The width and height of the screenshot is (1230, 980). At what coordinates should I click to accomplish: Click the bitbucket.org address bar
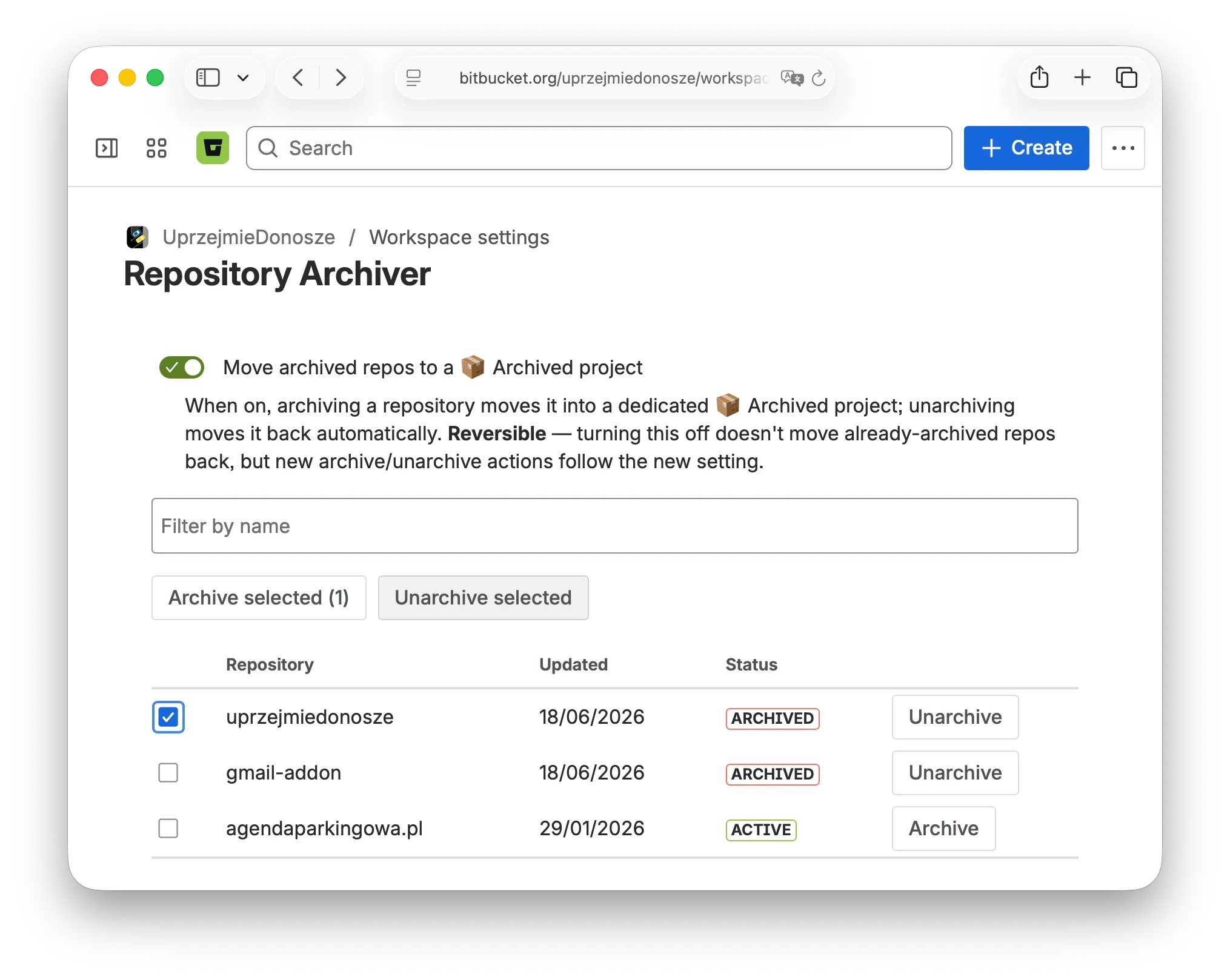pos(613,78)
